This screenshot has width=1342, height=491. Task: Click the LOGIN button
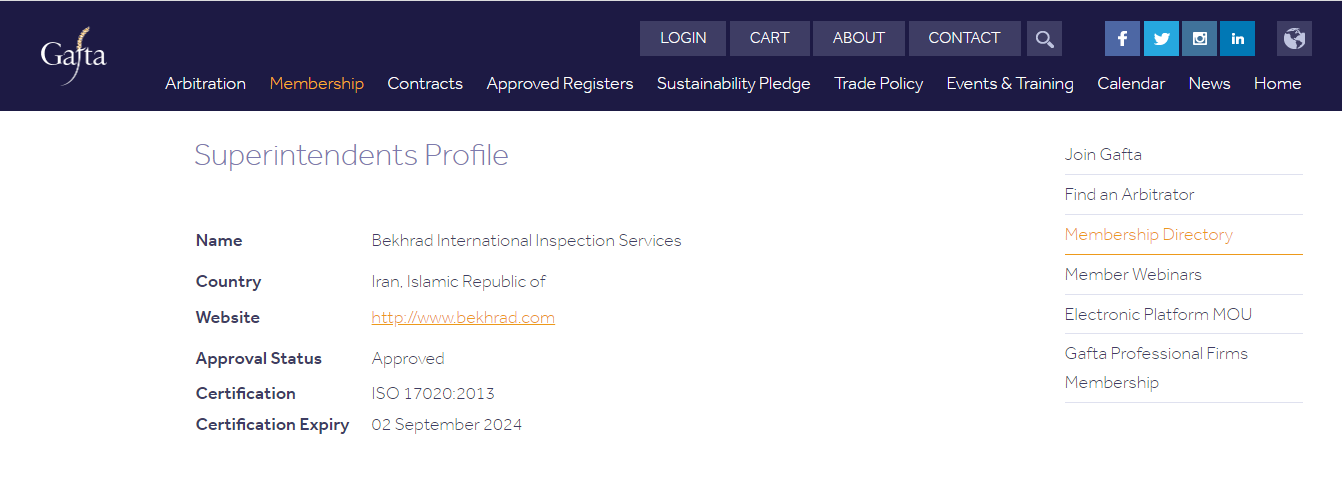coord(683,38)
